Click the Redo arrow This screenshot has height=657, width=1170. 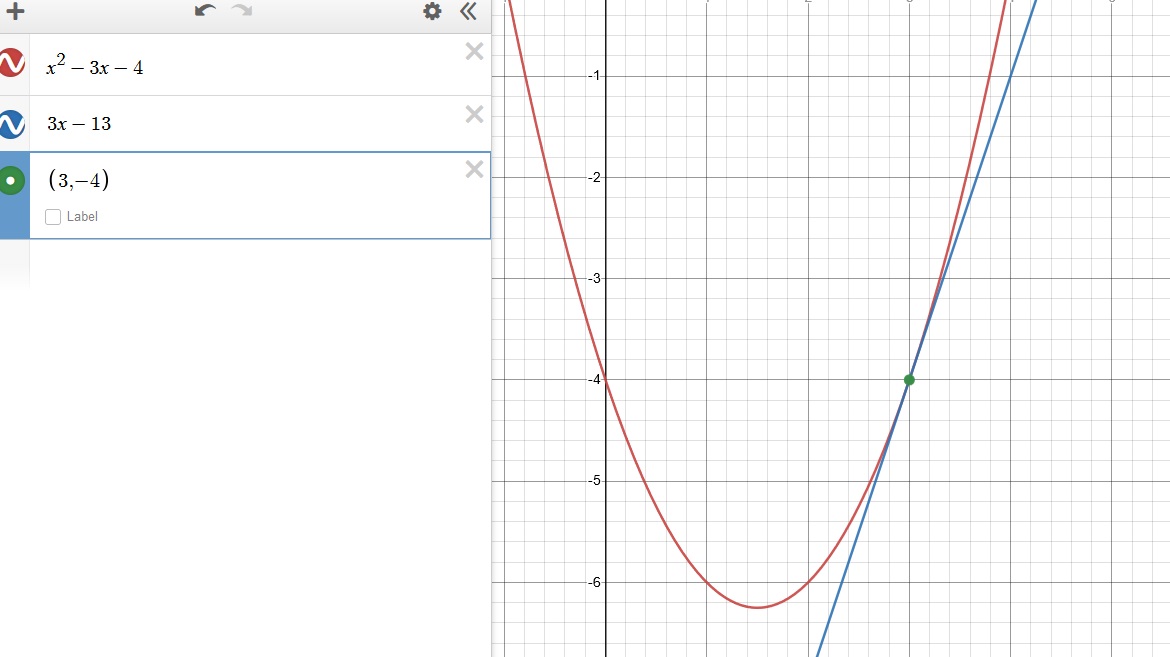(241, 11)
